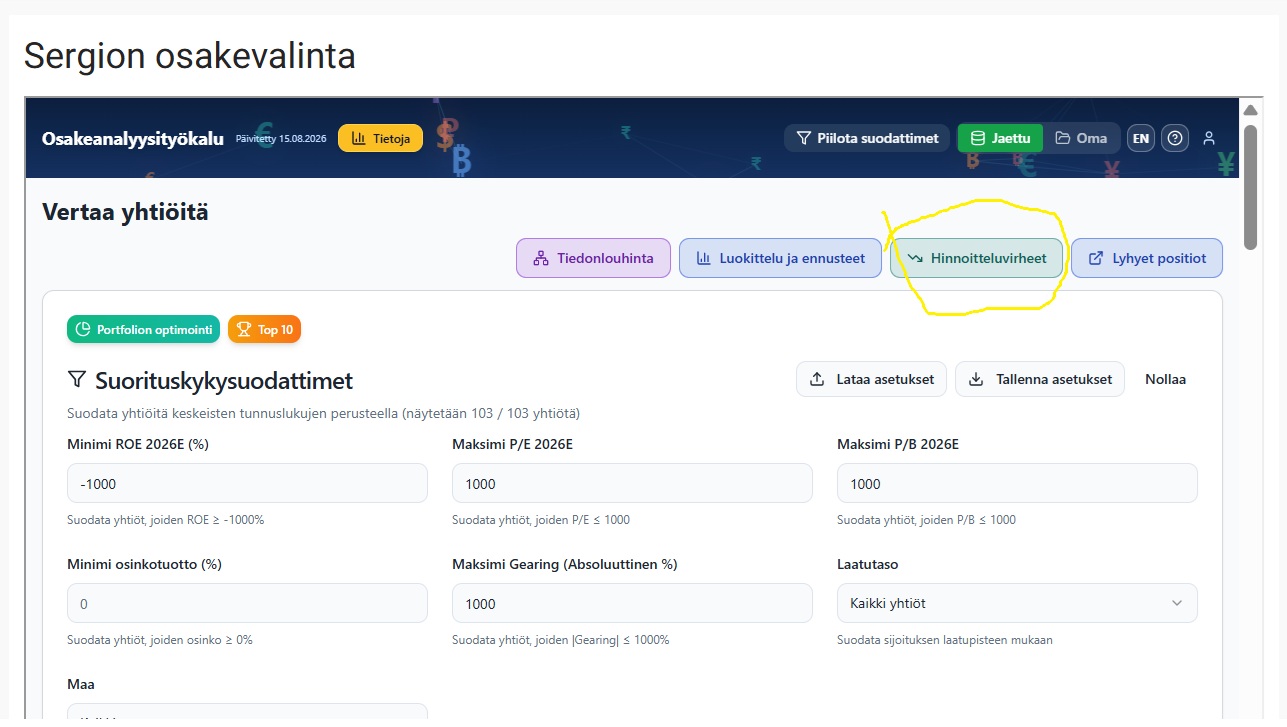This screenshot has height=727, width=1287.
Task: Click the Päivitetty 15.08.2026 text
Action: tap(281, 138)
